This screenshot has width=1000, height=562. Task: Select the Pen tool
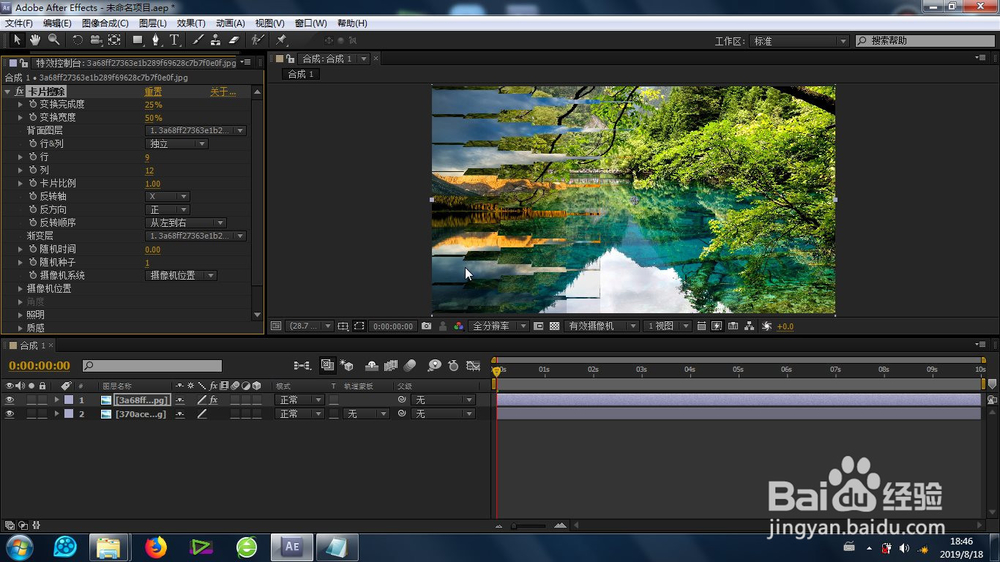(x=155, y=40)
